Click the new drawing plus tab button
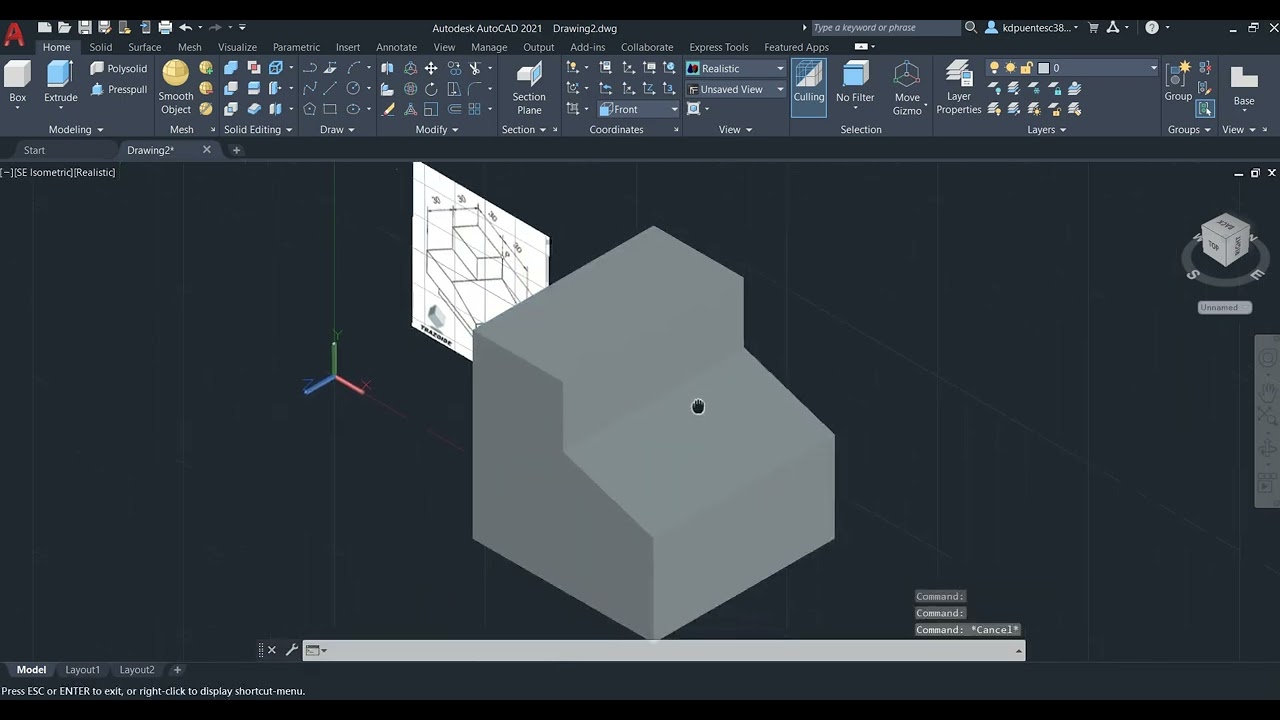Viewport: 1280px width, 720px height. point(237,150)
